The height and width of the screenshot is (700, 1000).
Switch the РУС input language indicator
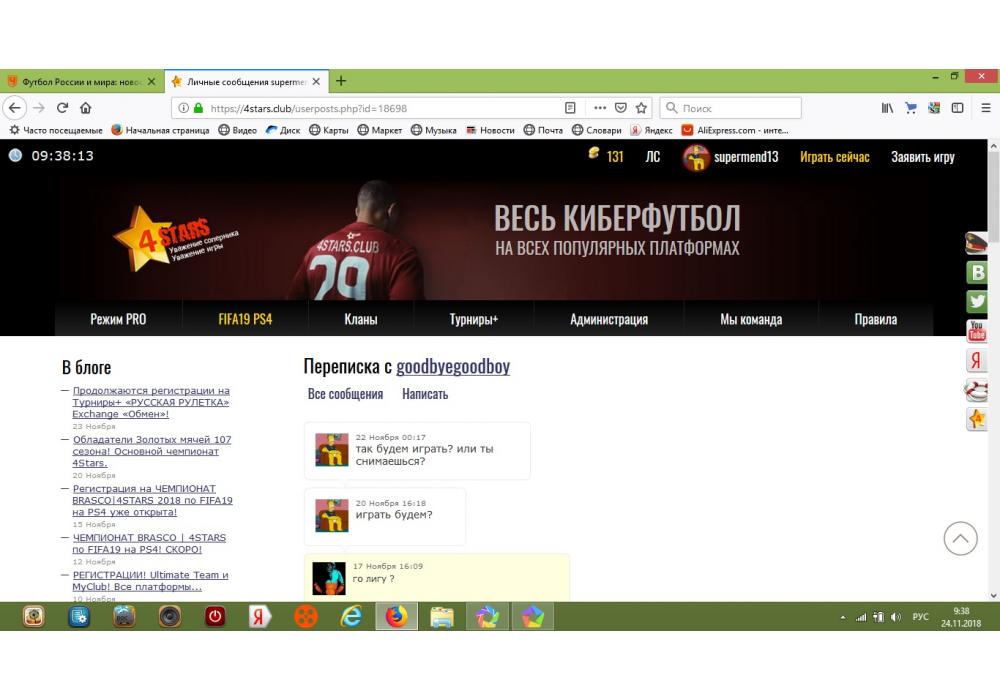coord(920,616)
